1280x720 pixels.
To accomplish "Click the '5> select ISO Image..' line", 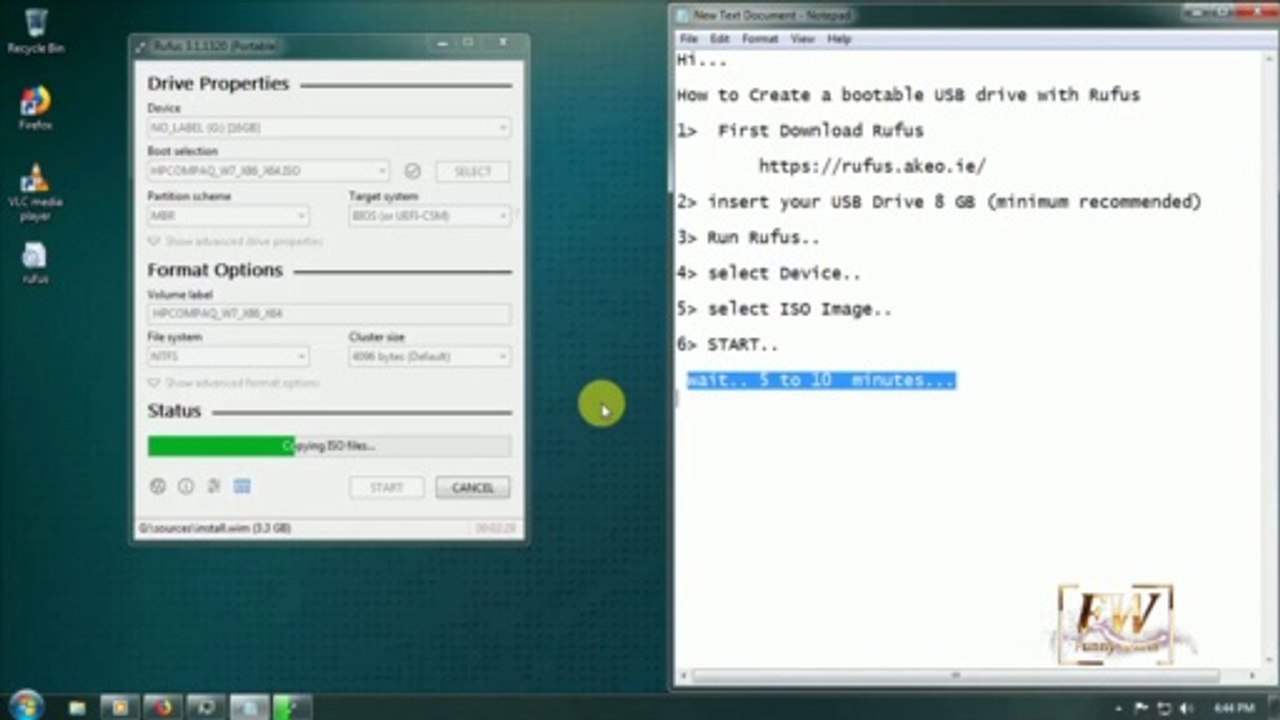I will point(784,309).
